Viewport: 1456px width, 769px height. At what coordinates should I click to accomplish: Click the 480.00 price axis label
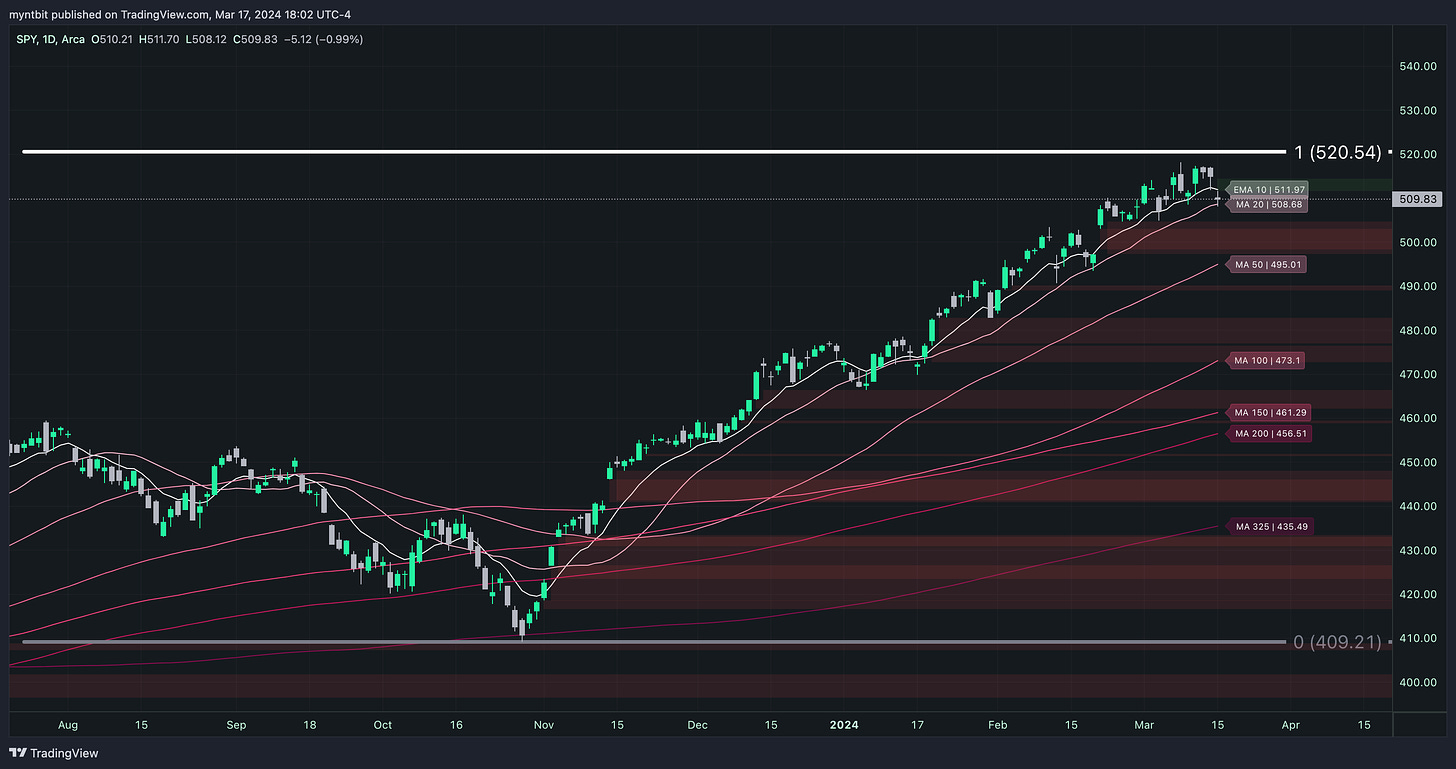(1417, 330)
